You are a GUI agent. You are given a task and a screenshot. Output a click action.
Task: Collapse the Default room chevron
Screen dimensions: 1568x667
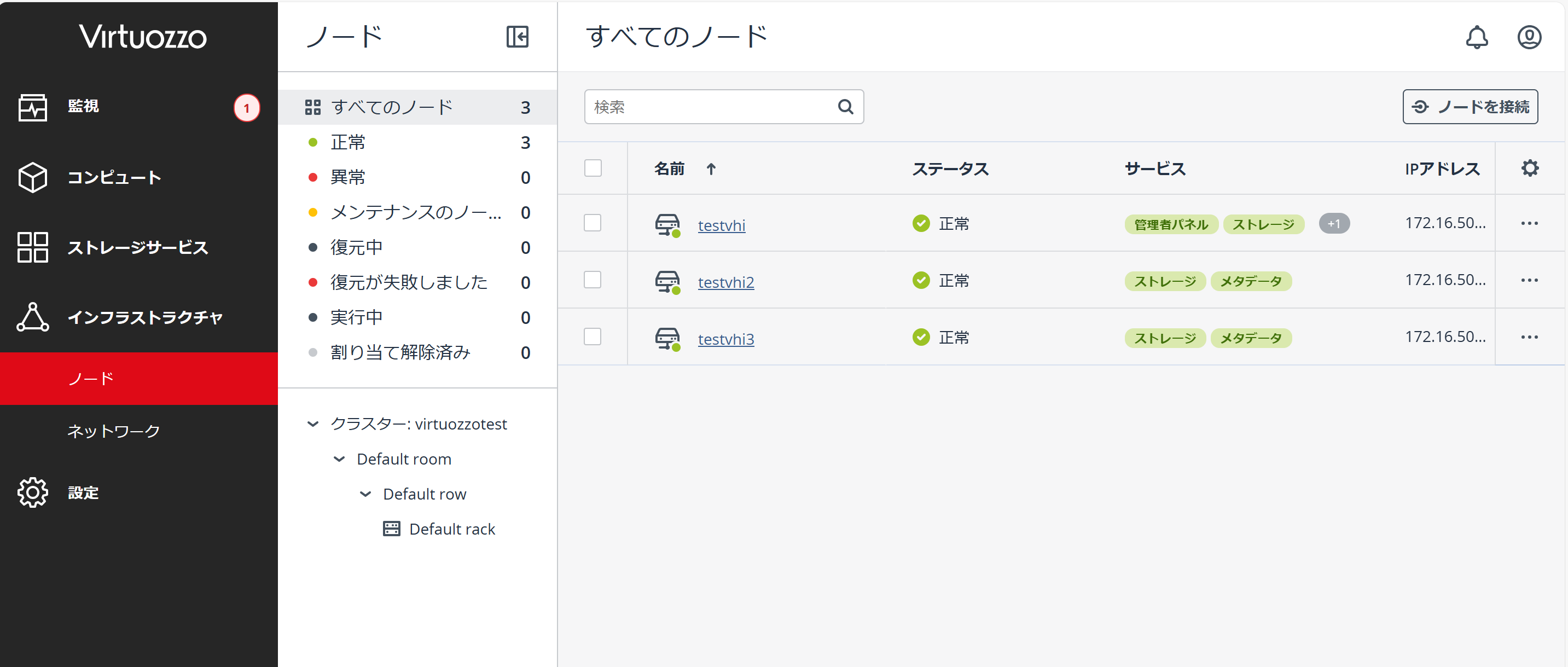(339, 459)
